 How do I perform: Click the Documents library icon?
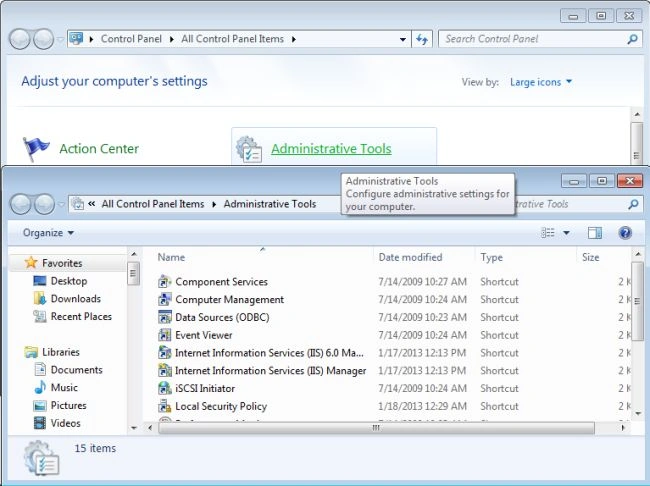40,369
